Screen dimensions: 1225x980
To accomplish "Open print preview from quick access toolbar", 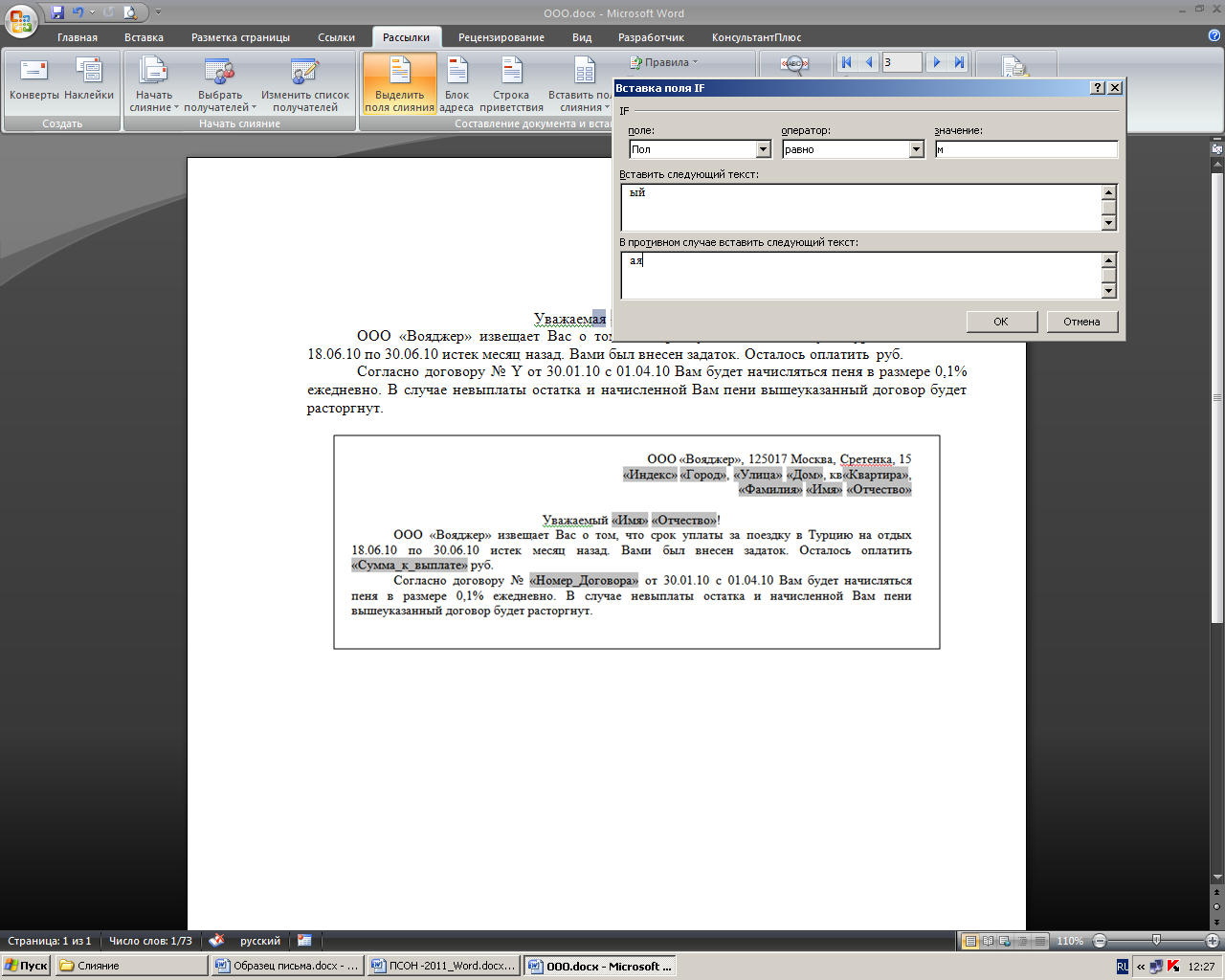I will click(x=129, y=12).
